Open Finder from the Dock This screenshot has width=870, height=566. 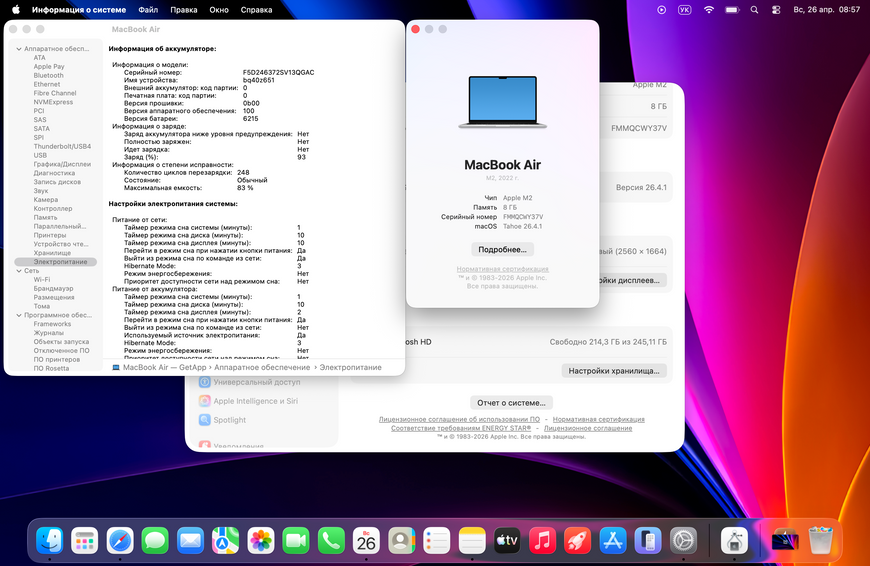tap(49, 540)
